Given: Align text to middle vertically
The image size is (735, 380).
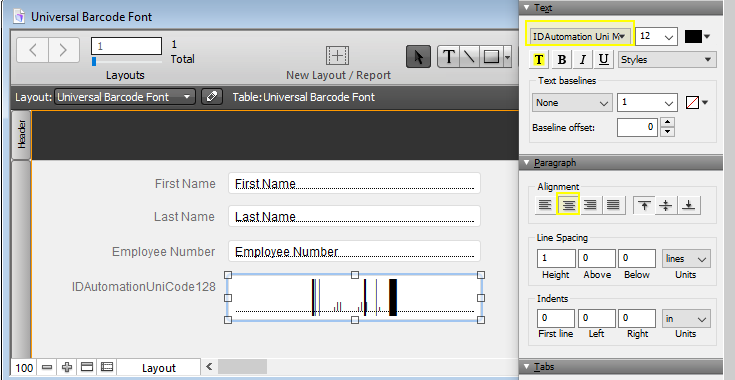Looking at the screenshot, I should (666, 205).
